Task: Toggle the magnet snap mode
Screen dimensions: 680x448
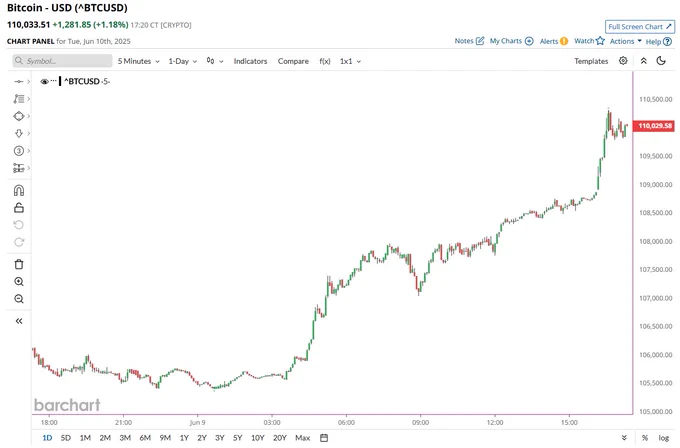Action: pos(19,190)
